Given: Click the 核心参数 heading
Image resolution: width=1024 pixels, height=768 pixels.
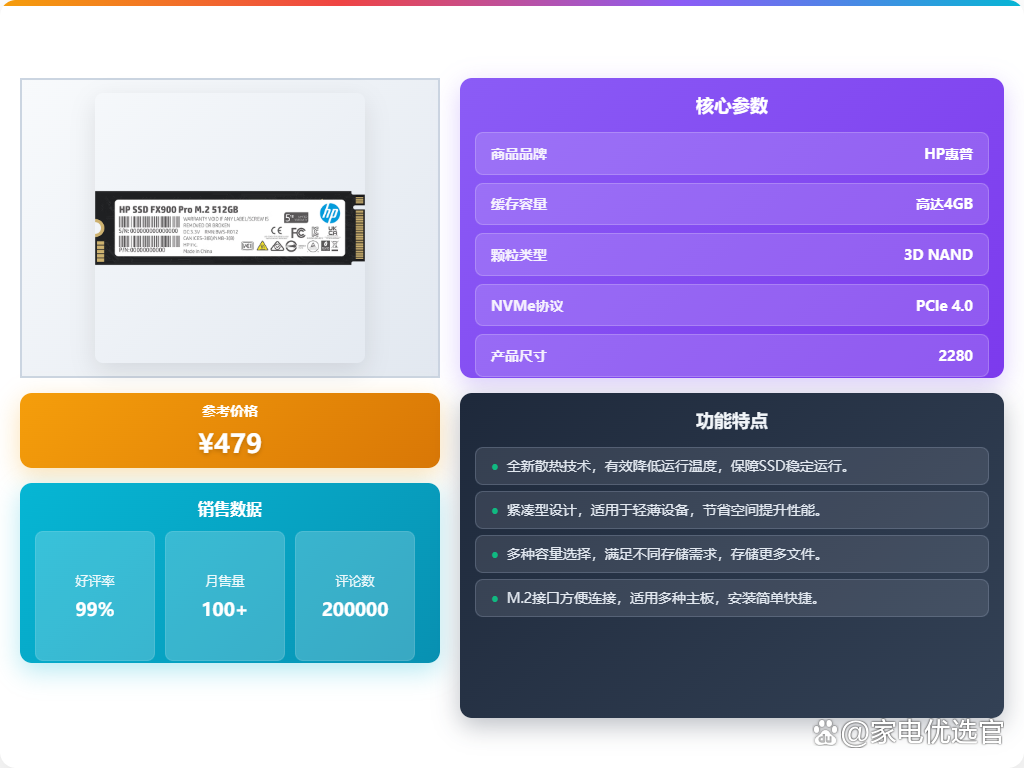Looking at the screenshot, I should [731, 106].
